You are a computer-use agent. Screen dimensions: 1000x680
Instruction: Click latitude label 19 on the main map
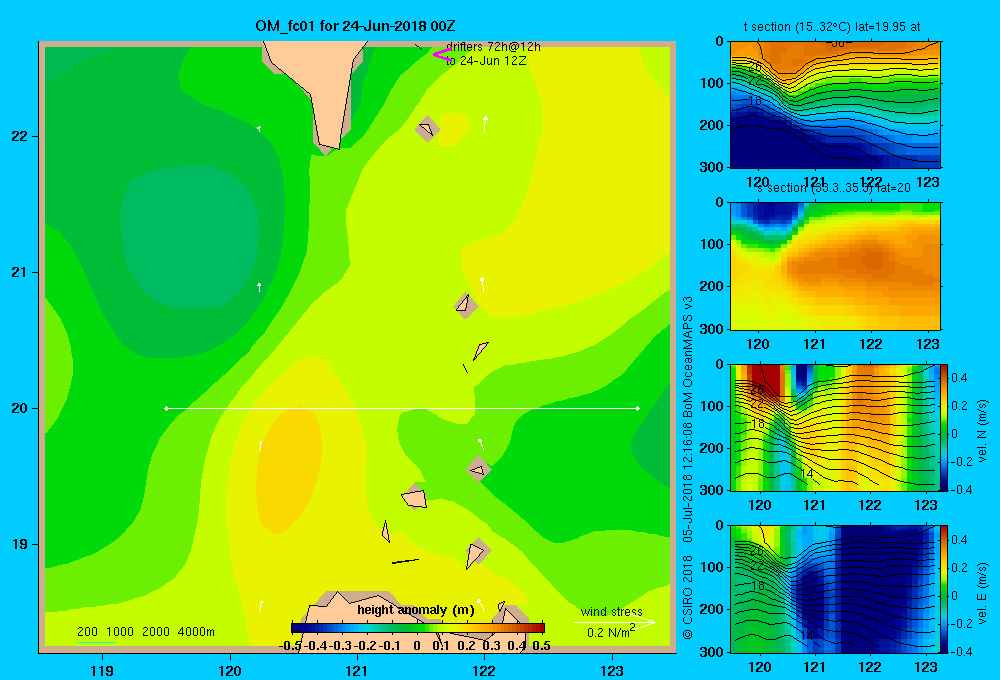click(19, 544)
